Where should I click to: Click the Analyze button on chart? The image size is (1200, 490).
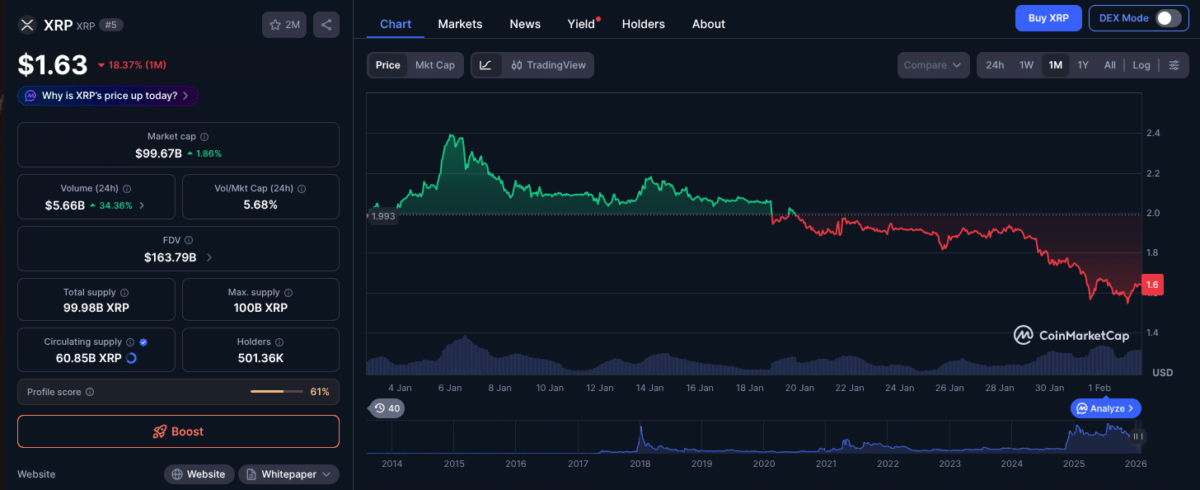point(1106,408)
